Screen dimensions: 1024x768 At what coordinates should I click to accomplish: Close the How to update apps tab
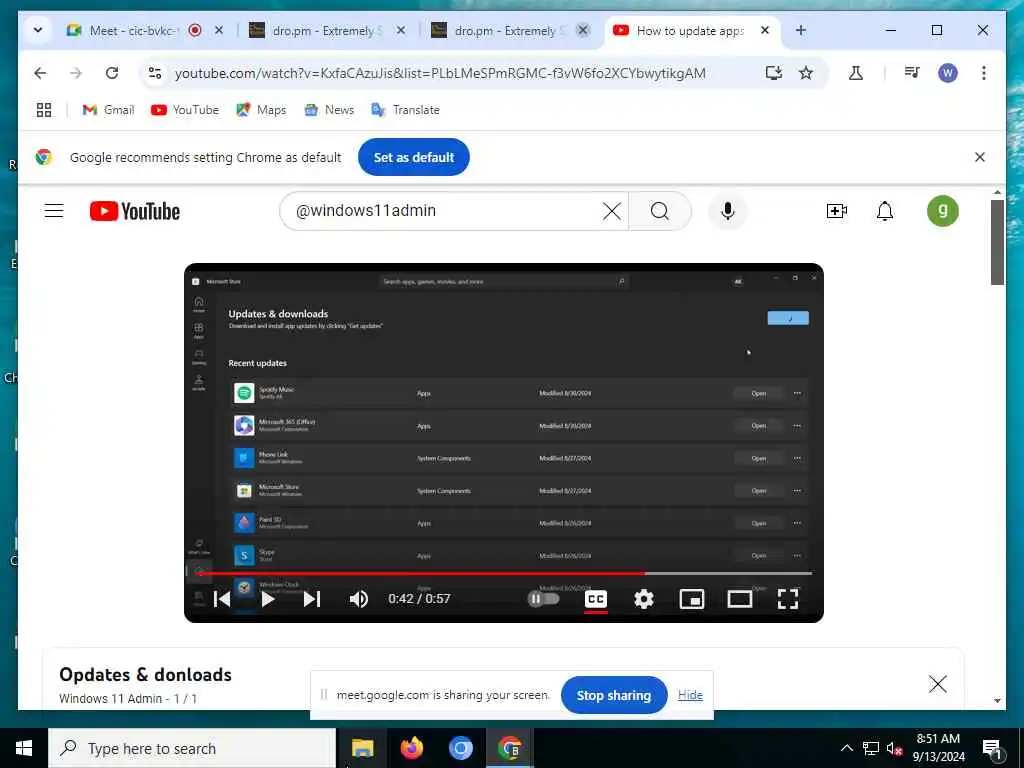[765, 30]
